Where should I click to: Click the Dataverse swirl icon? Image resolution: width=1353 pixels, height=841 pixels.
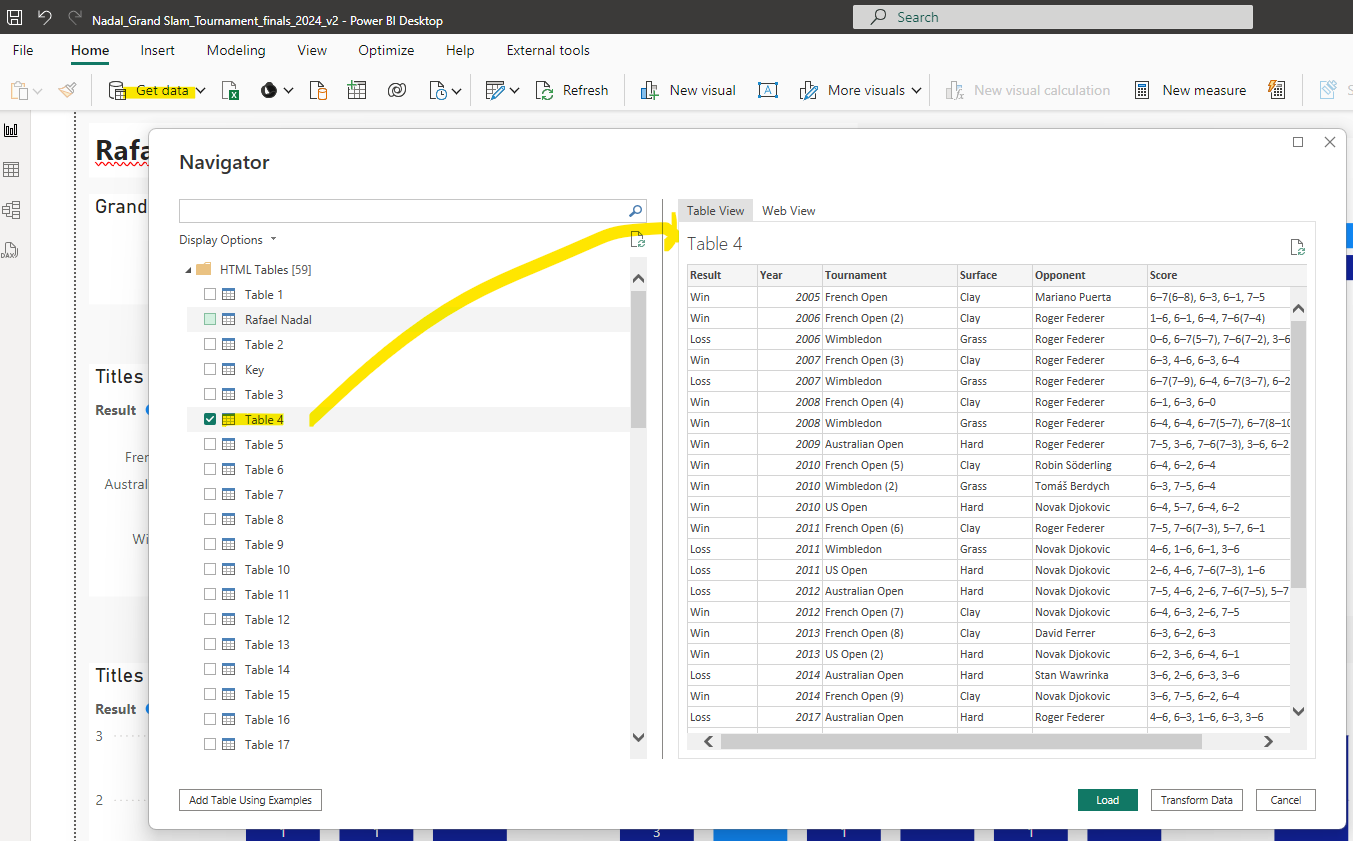pos(397,90)
